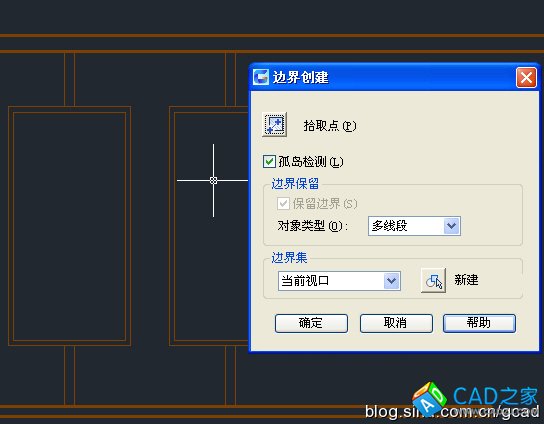Click the crosshair cursor center in drawing
Viewport: 544px width, 424px height.
click(213, 180)
